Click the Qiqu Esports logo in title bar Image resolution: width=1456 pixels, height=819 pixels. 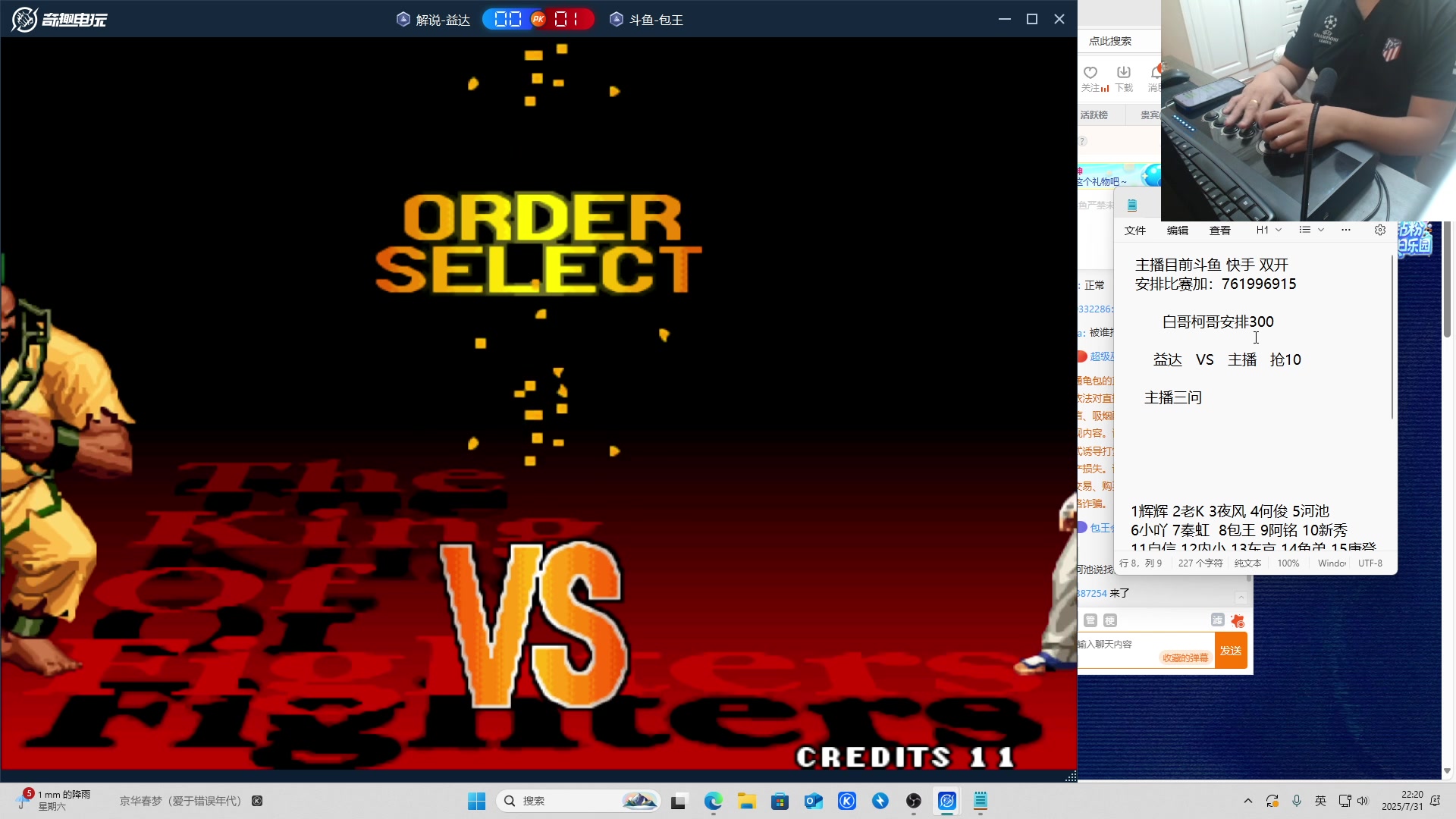click(x=59, y=19)
